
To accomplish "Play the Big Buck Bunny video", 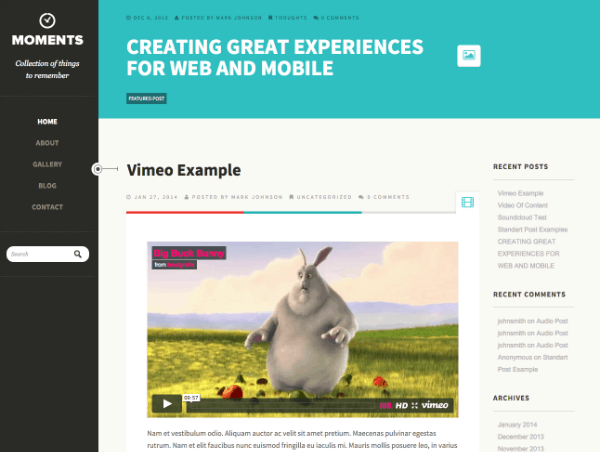I will [167, 404].
